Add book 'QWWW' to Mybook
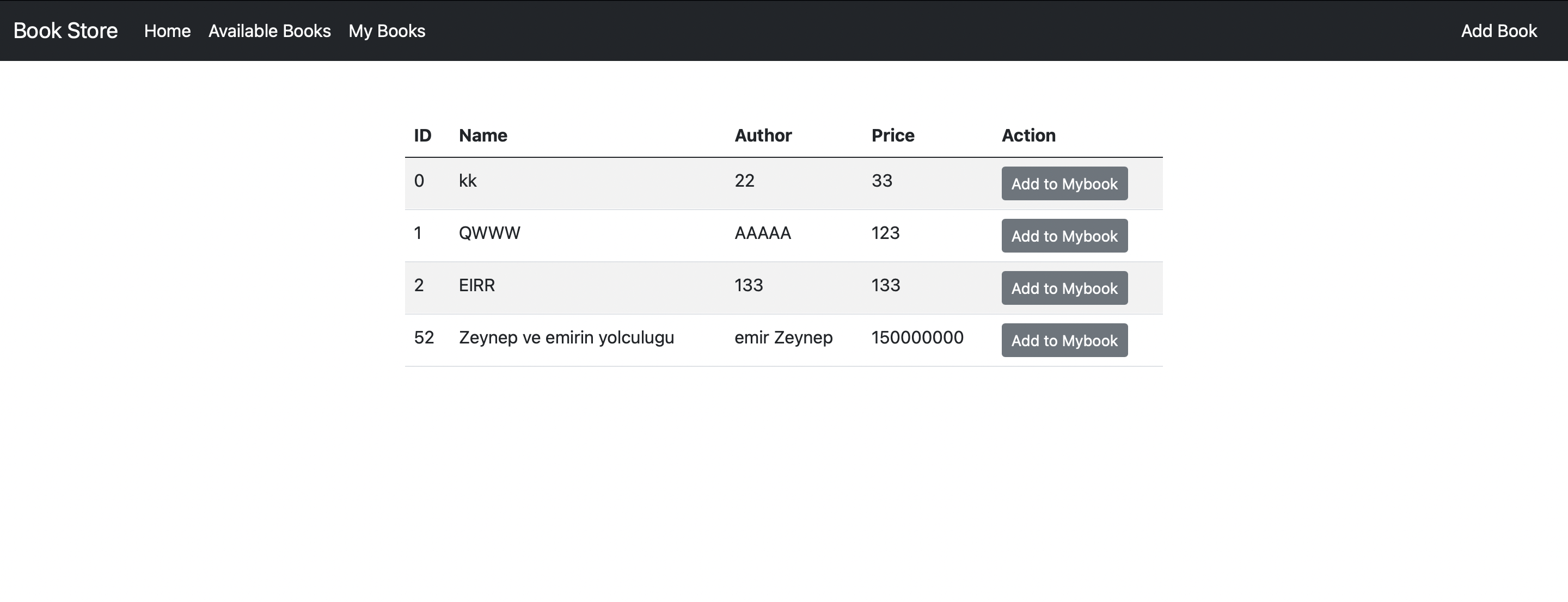Screen dimensions: 1568x602 pos(1064,236)
